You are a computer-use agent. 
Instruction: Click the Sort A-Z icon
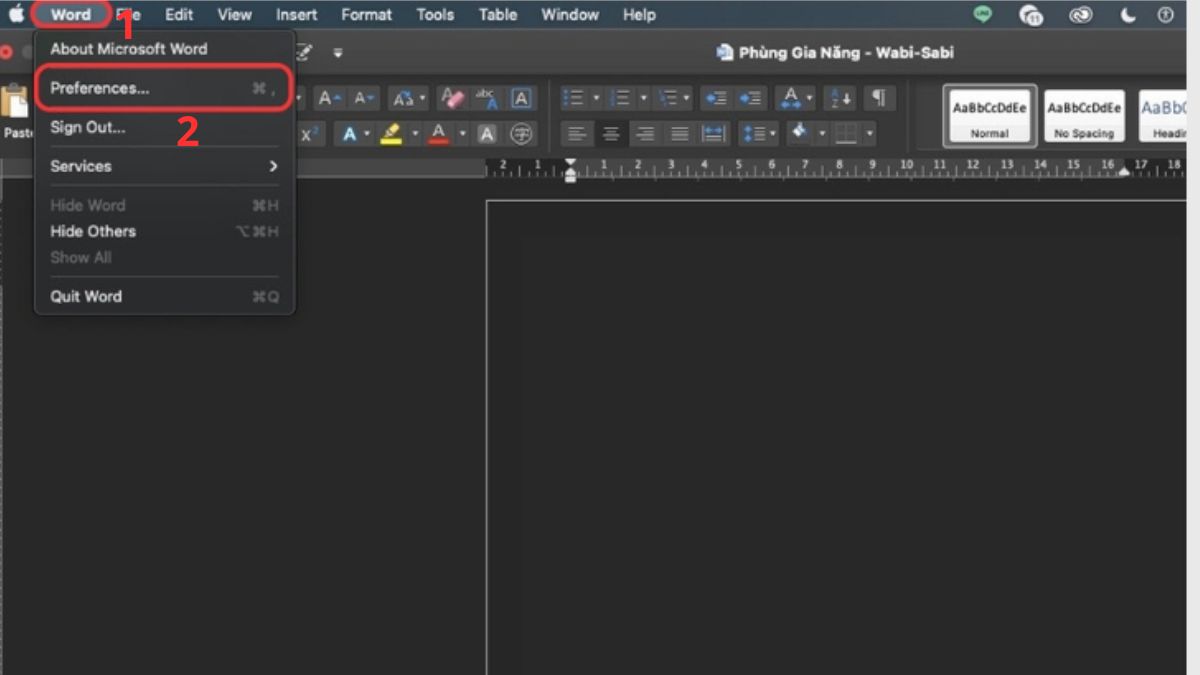coord(839,98)
